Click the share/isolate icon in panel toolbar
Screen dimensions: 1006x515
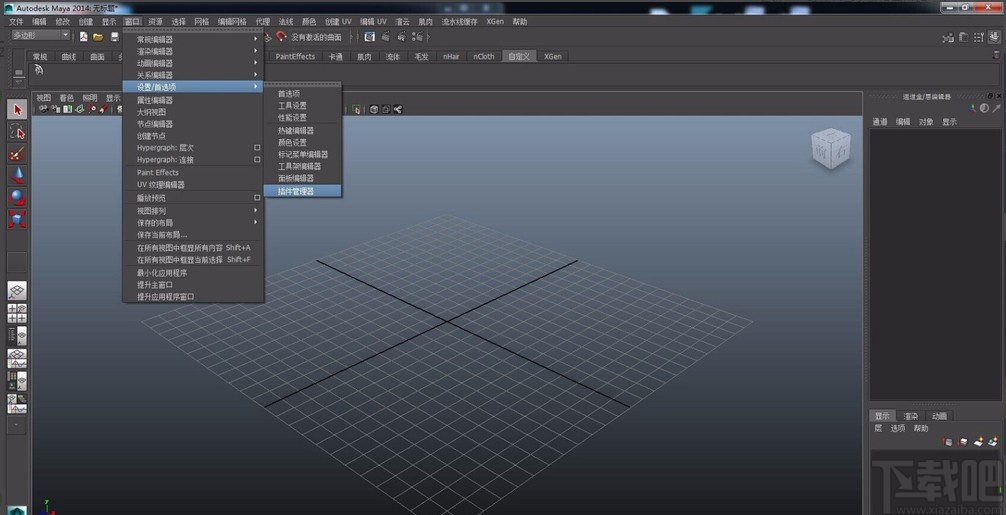coord(398,109)
